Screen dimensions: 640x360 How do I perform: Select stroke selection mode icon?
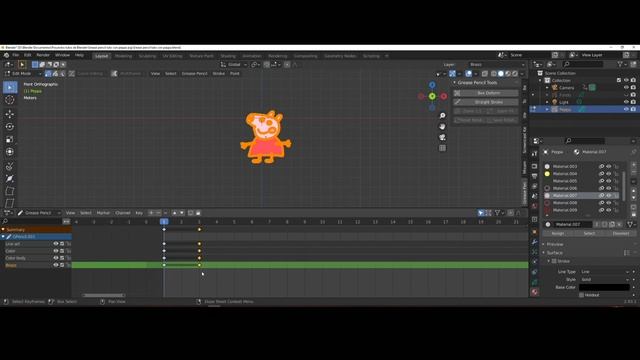(55, 73)
